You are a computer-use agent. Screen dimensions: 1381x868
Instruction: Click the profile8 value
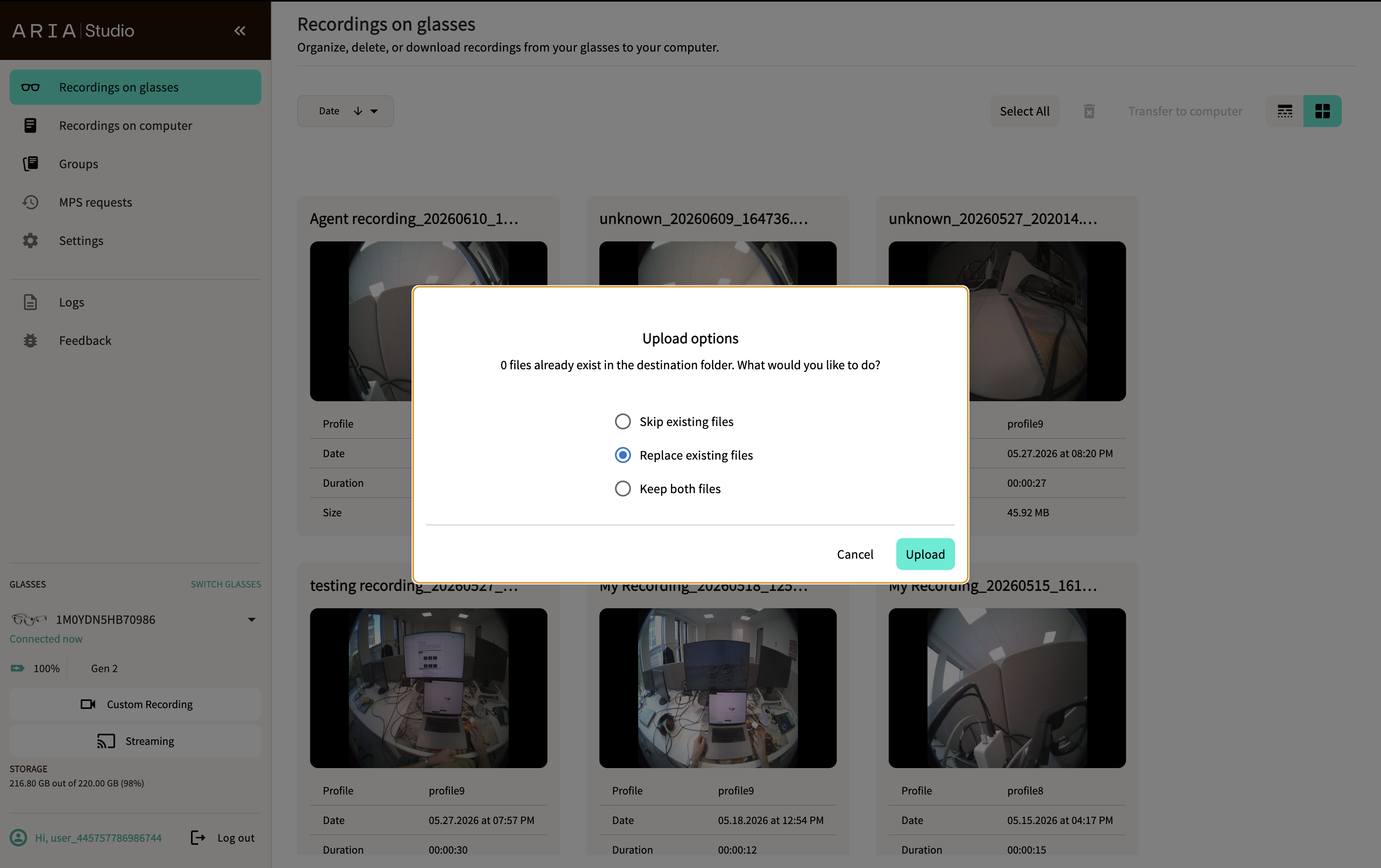tap(1025, 790)
